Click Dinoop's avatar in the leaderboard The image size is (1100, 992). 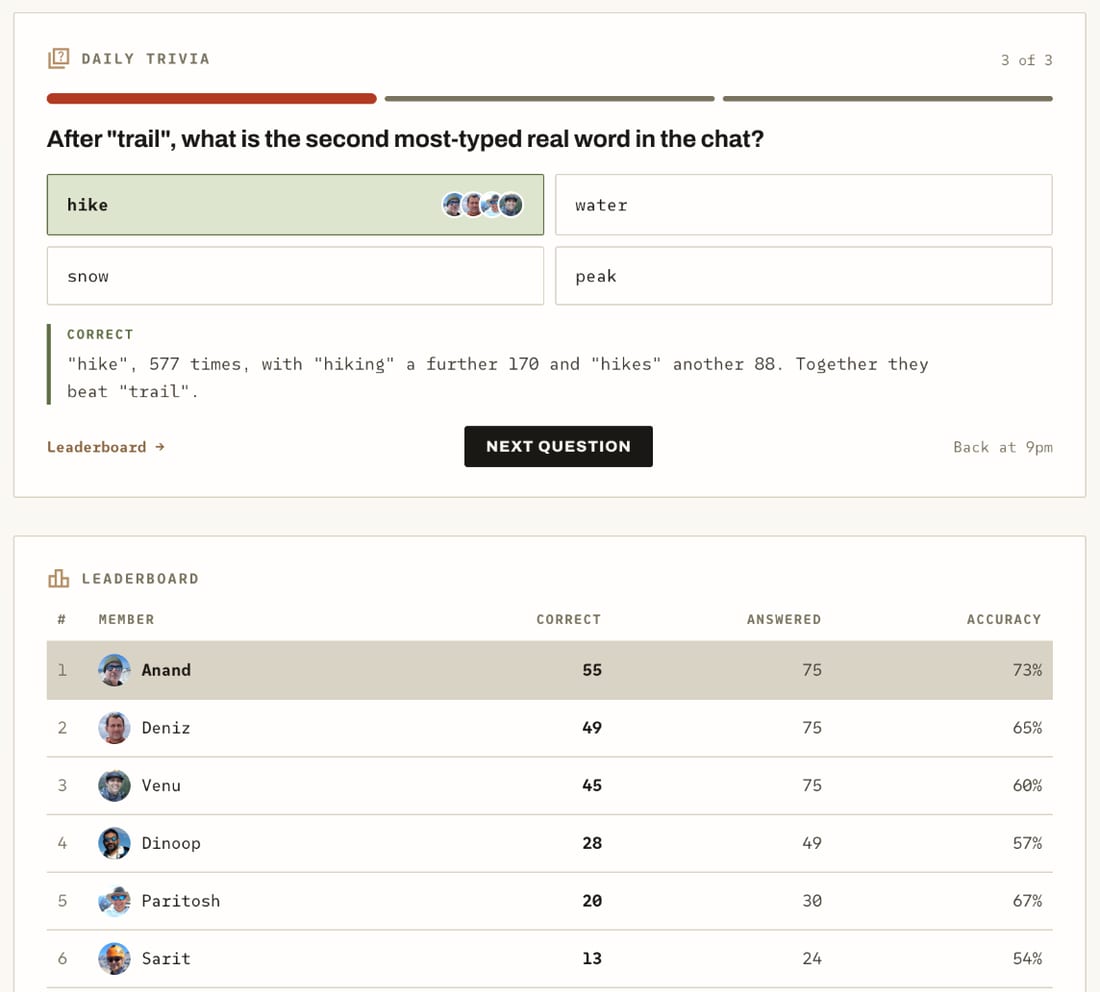(114, 843)
